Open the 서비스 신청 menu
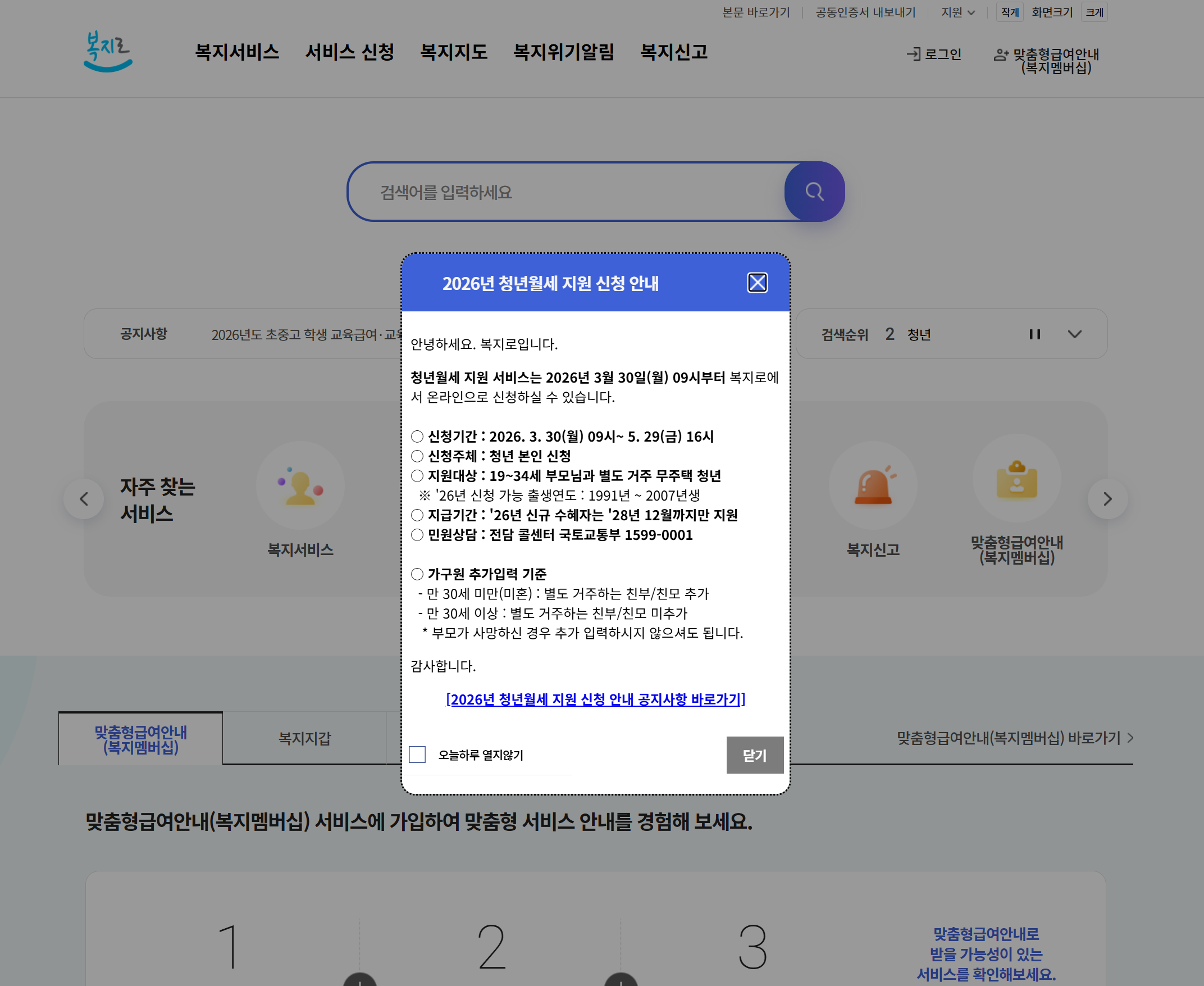The height and width of the screenshot is (986, 1204). point(351,52)
